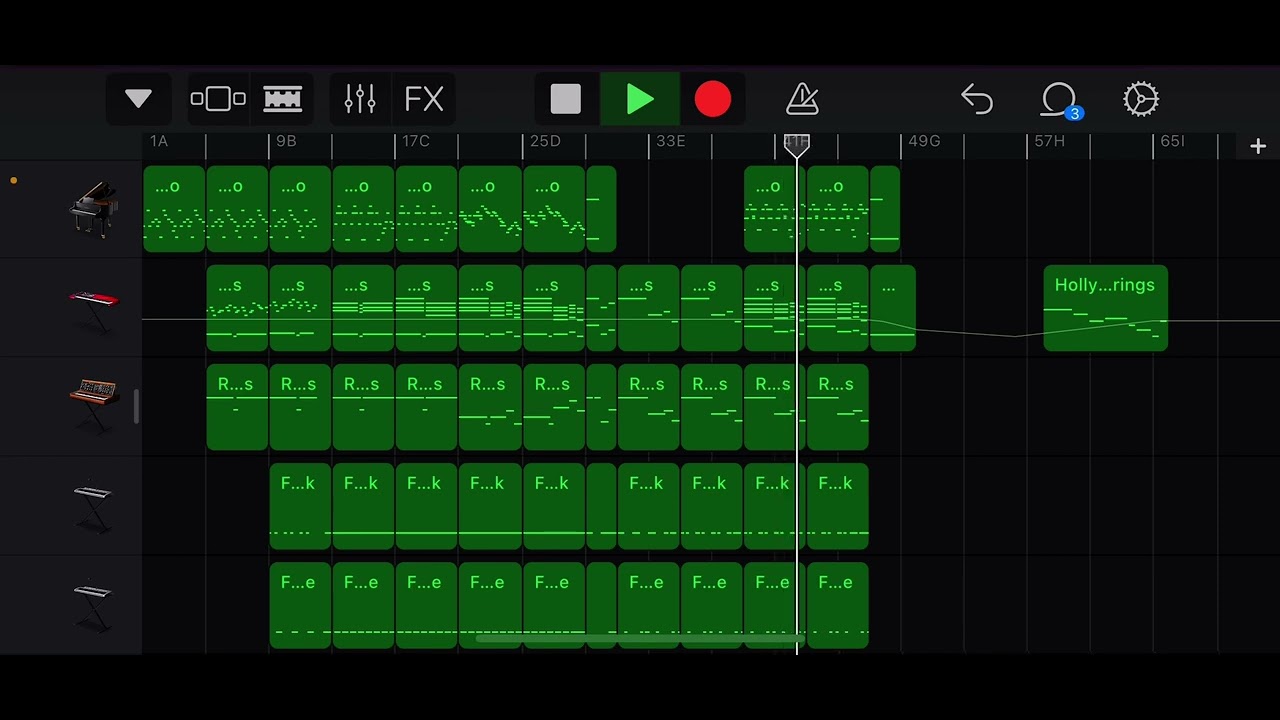1280x720 pixels.
Task: Toggle the metronome
Action: [803, 99]
